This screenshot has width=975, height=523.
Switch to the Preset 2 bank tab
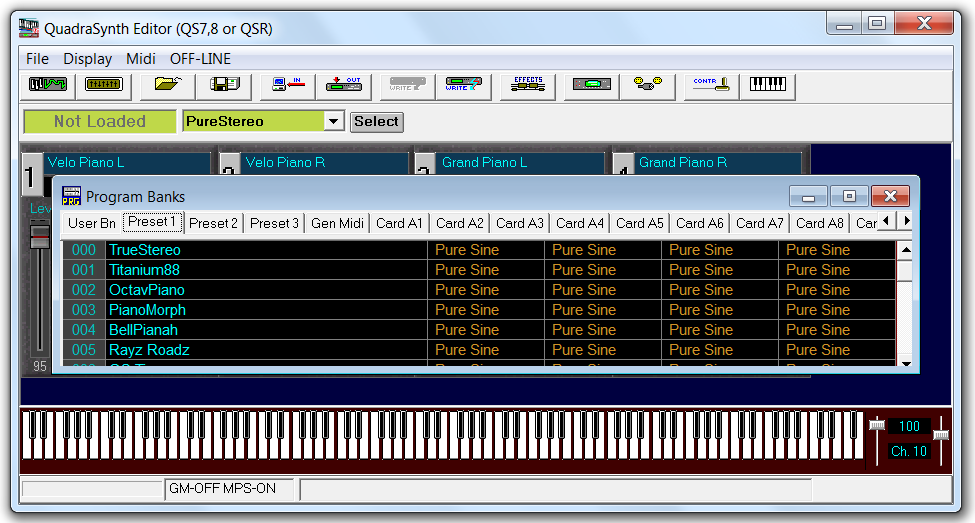click(x=213, y=223)
